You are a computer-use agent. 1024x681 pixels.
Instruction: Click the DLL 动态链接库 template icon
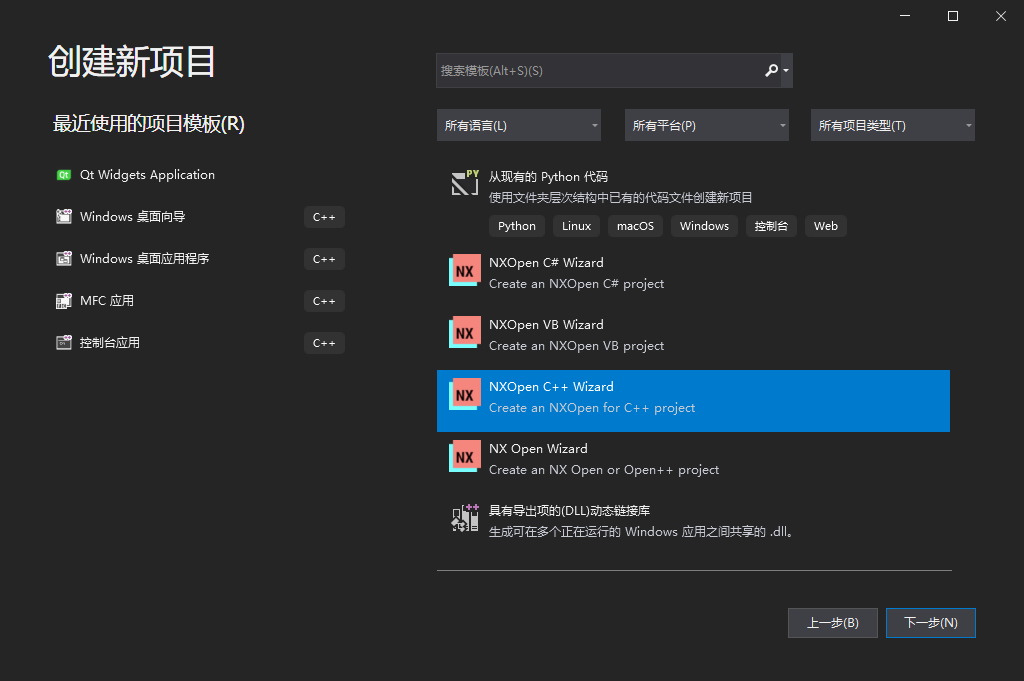pyautogui.click(x=465, y=518)
